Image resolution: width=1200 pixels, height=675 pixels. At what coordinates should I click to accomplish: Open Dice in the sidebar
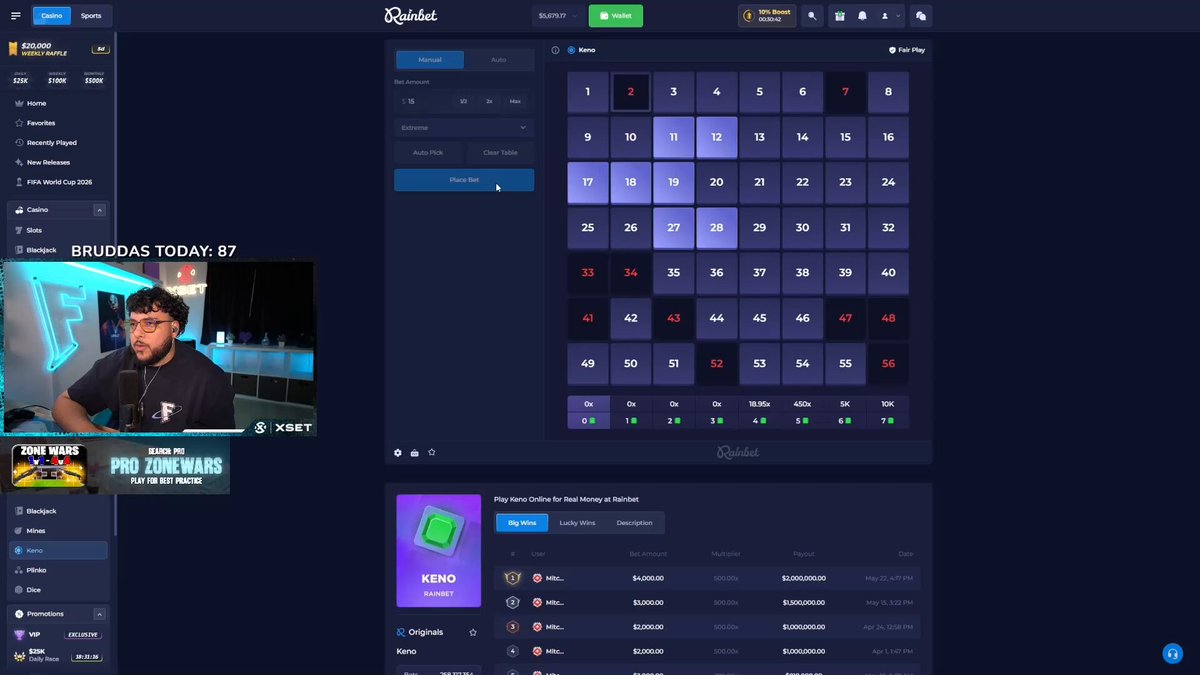click(x=58, y=590)
